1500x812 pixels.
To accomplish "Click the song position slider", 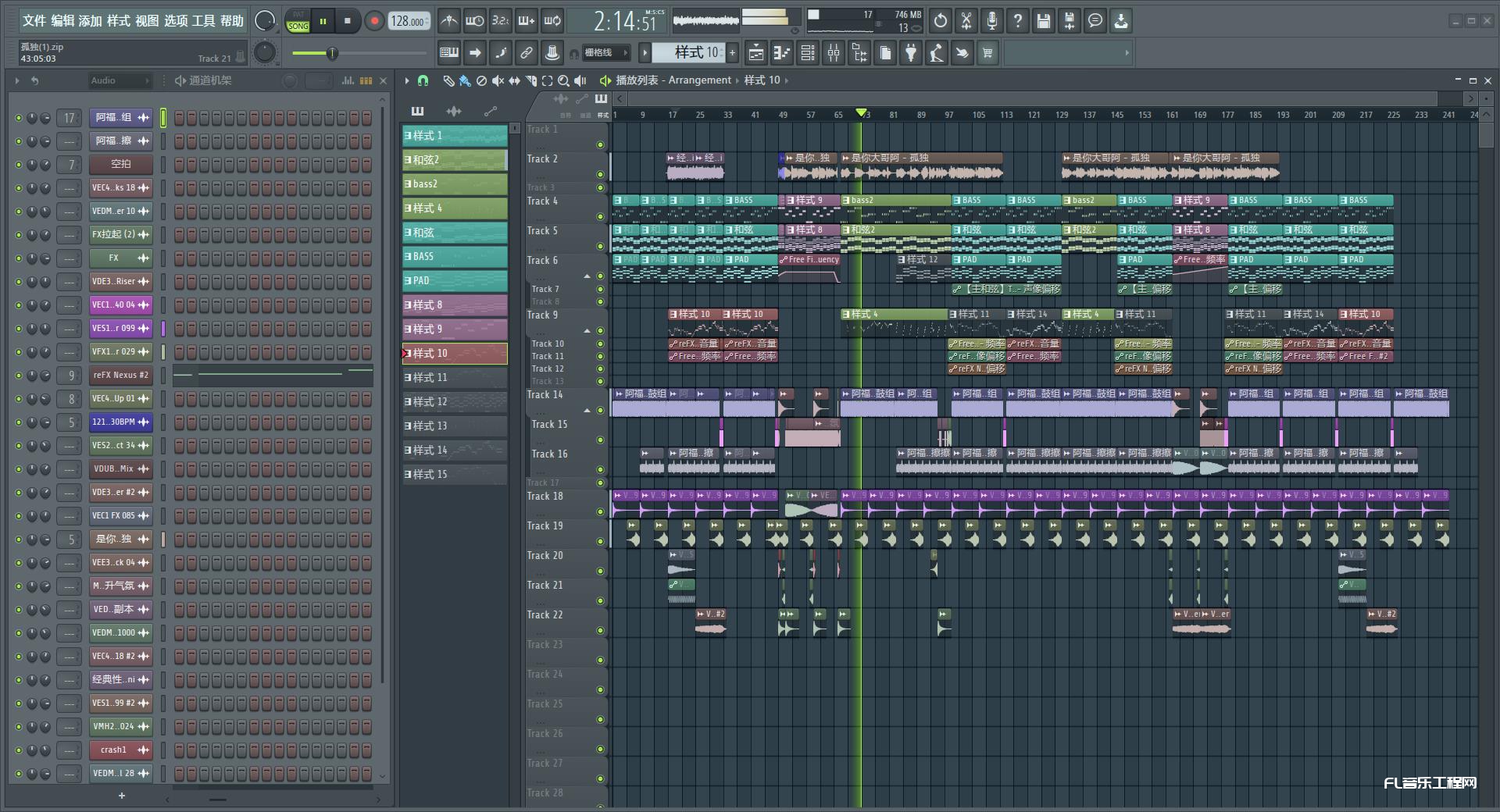I will click(x=359, y=53).
